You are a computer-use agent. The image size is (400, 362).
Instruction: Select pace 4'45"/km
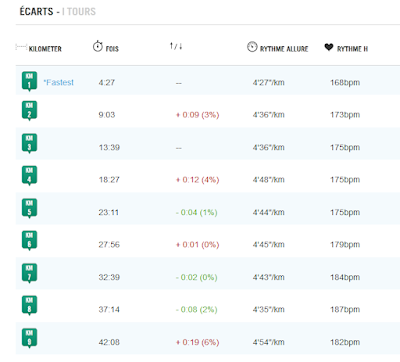(x=268, y=245)
